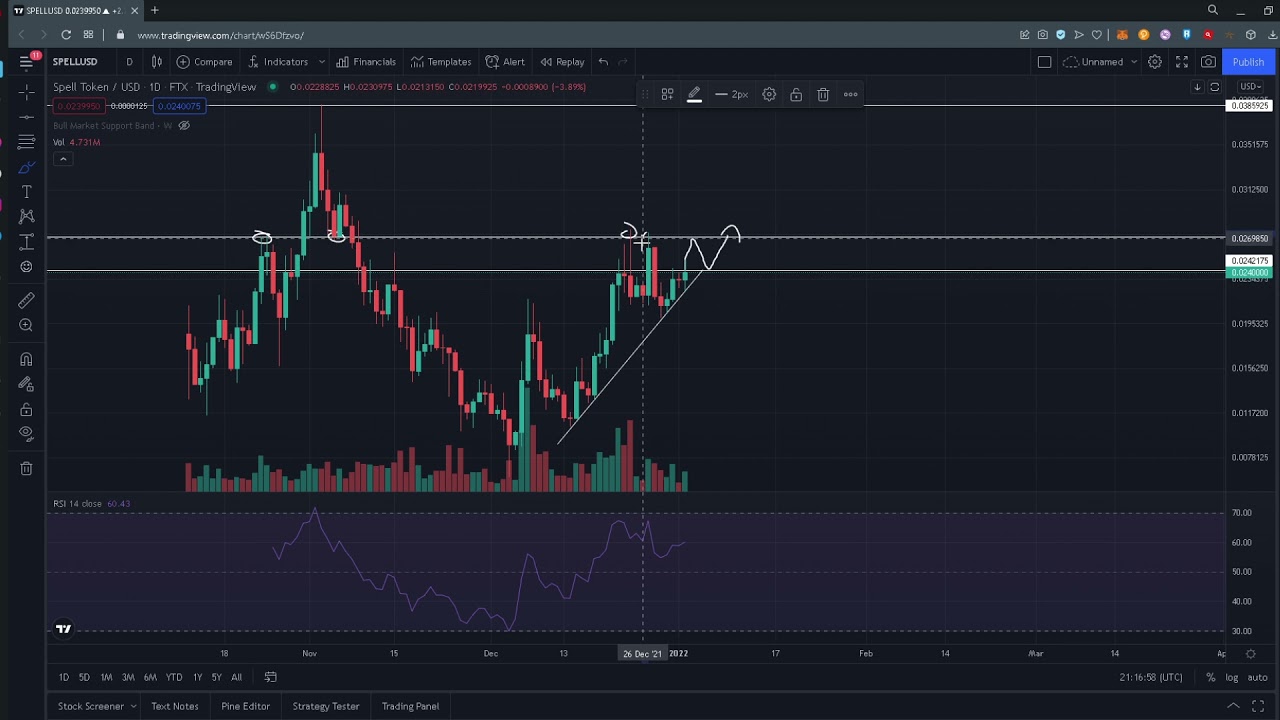Open the Trading Panel tab

coord(410,706)
